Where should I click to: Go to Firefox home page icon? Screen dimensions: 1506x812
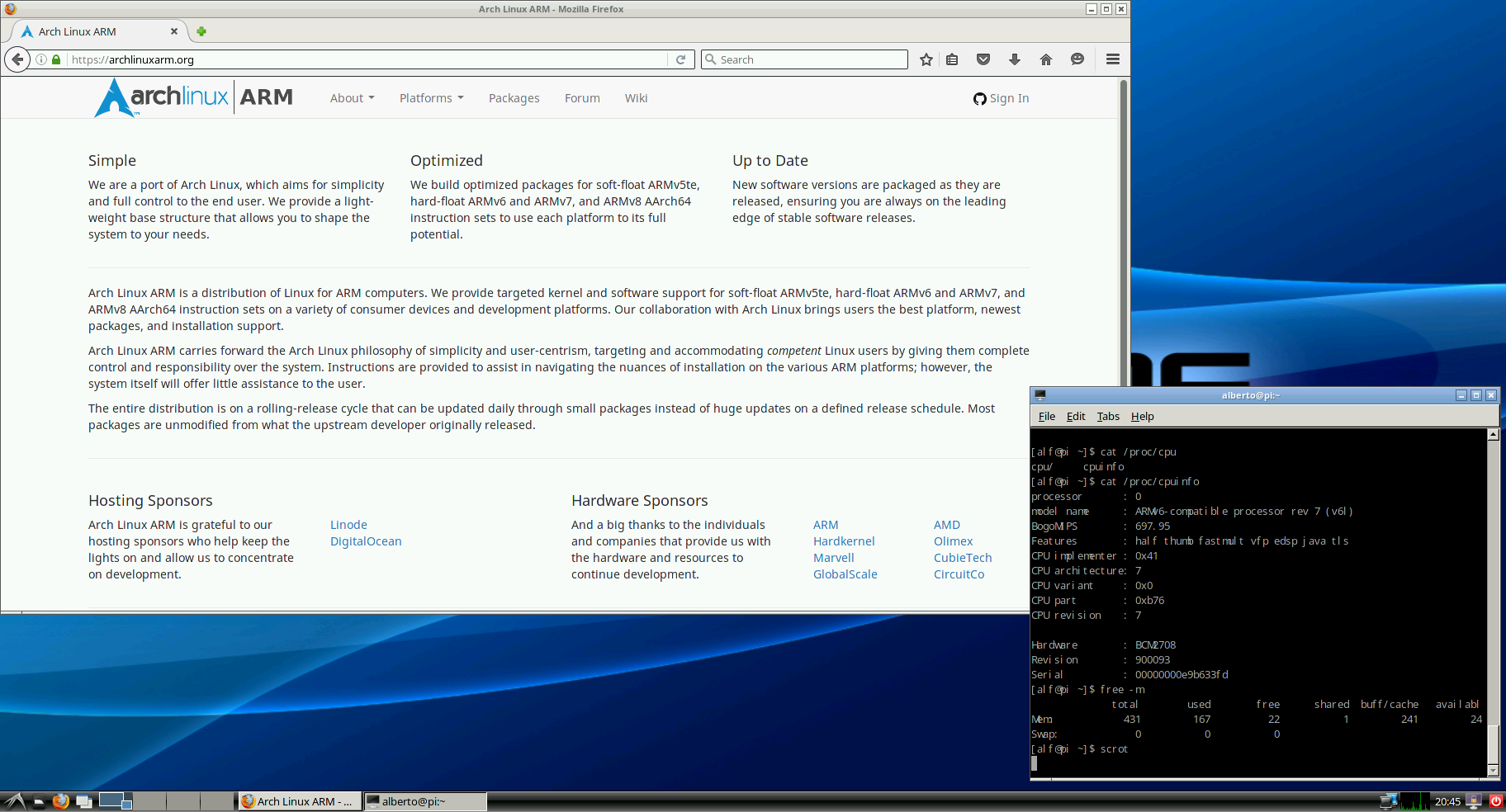(1046, 59)
